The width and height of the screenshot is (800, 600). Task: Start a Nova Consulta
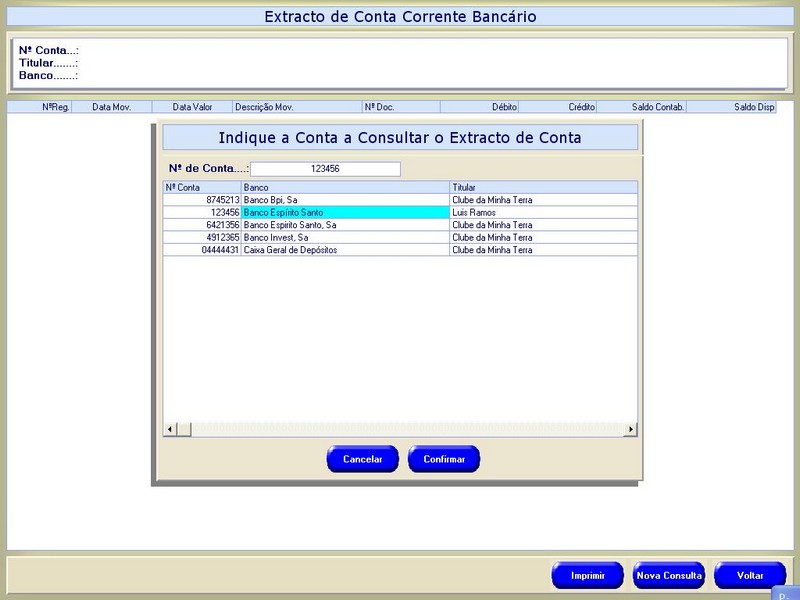669,576
